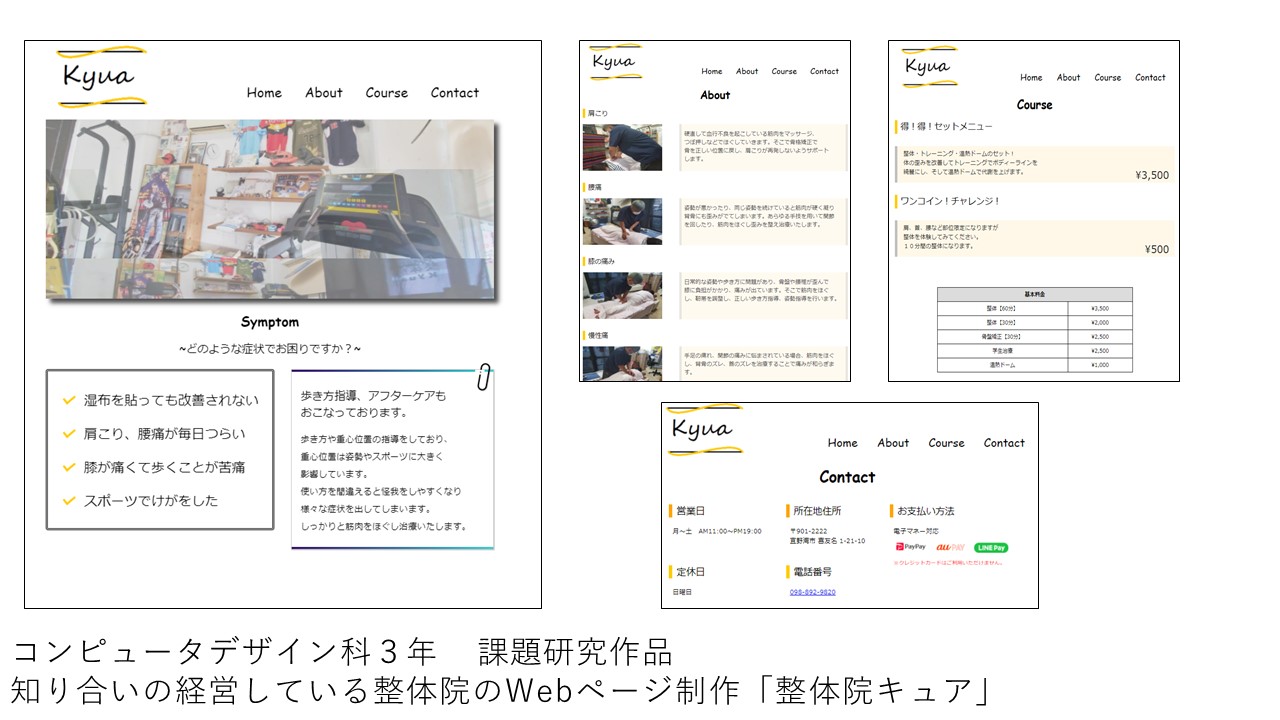The width and height of the screenshot is (1280, 720).
Task: Go to About from the Course page nav
Action: (x=1069, y=78)
